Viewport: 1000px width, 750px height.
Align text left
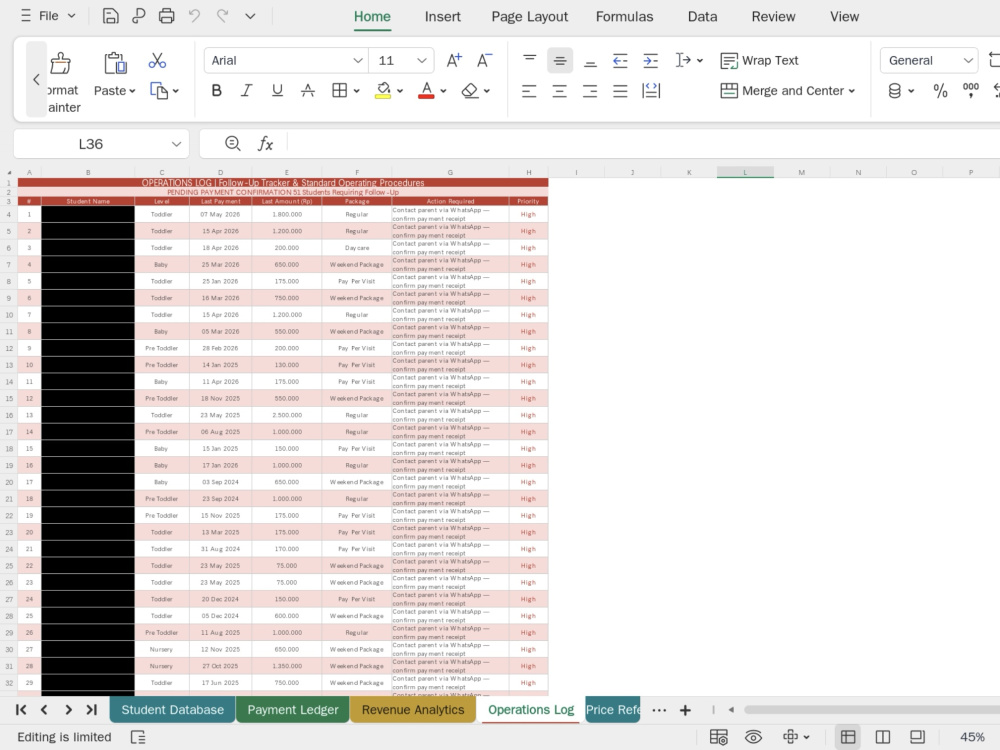[529, 91]
